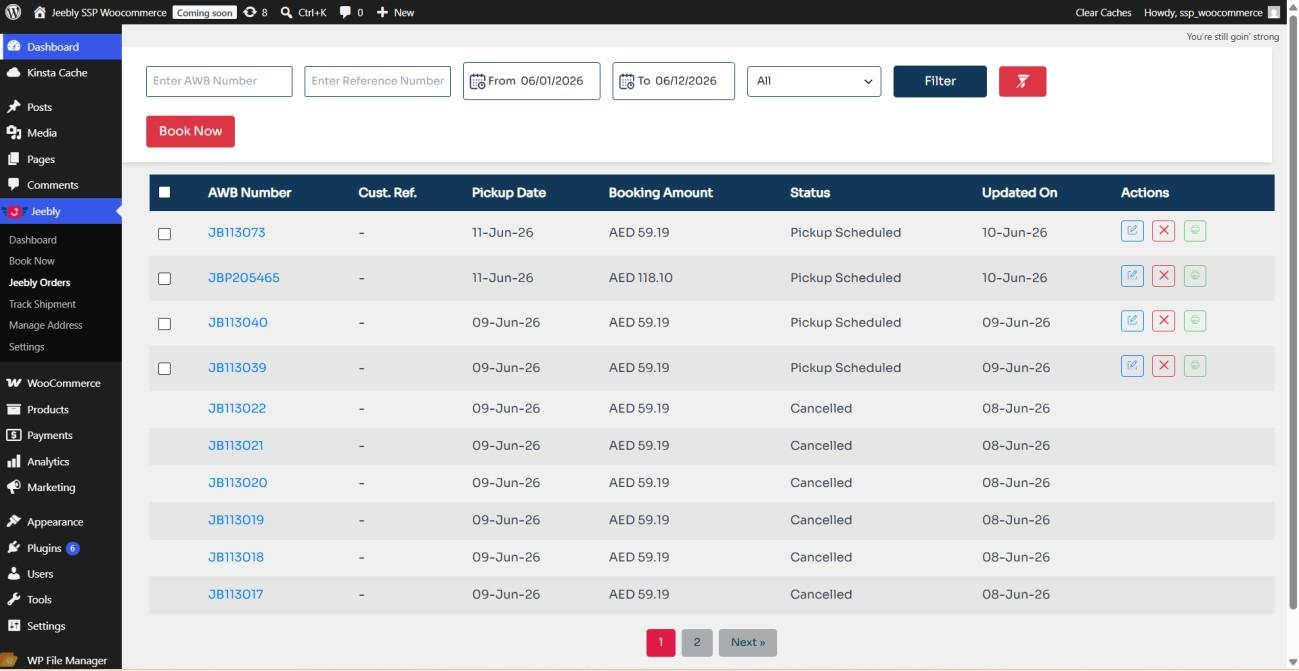Click the red Book Now button
Screen dimensions: 1299x671
[190, 131]
